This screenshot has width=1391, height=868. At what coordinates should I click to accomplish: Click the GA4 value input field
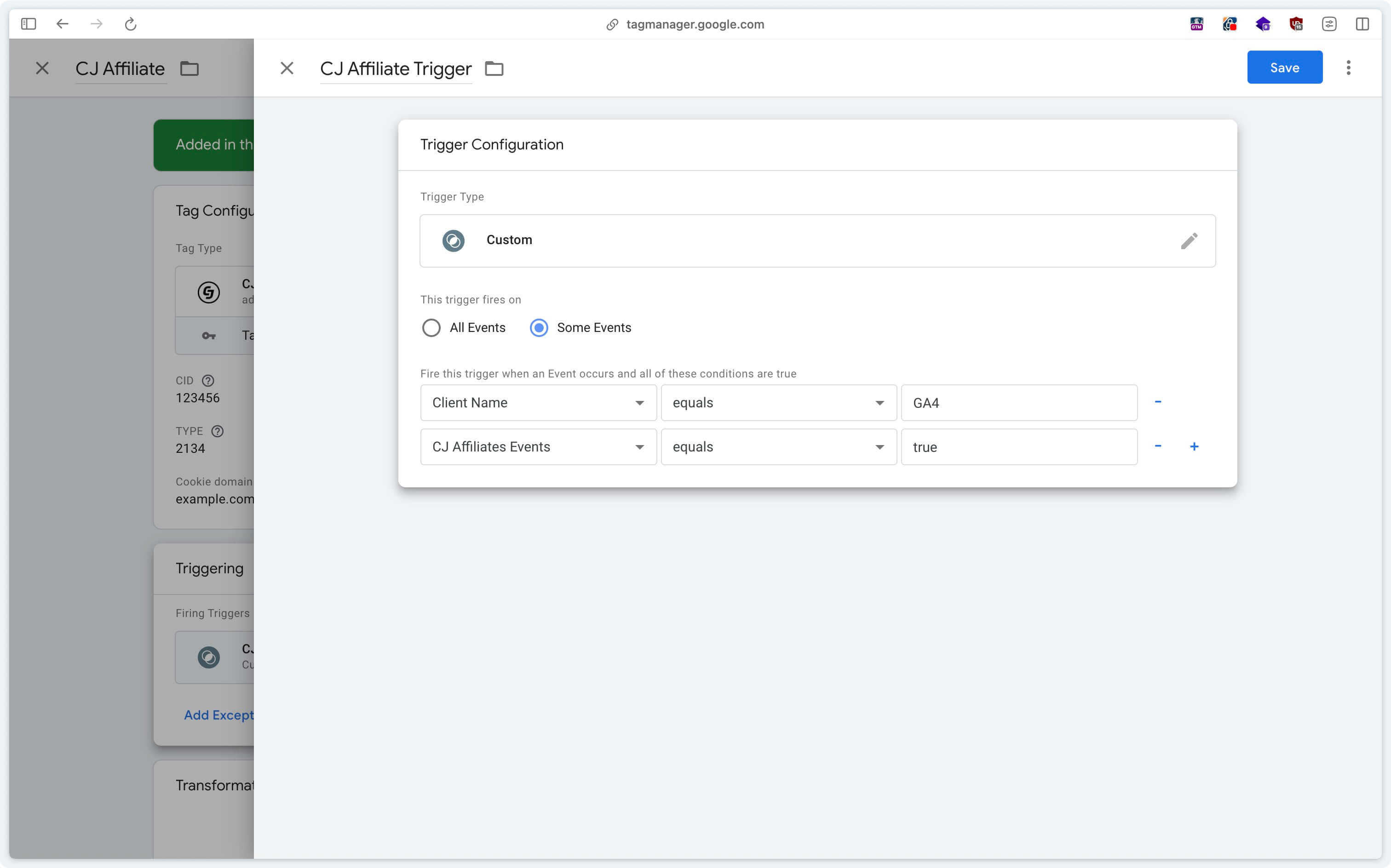coord(1019,402)
